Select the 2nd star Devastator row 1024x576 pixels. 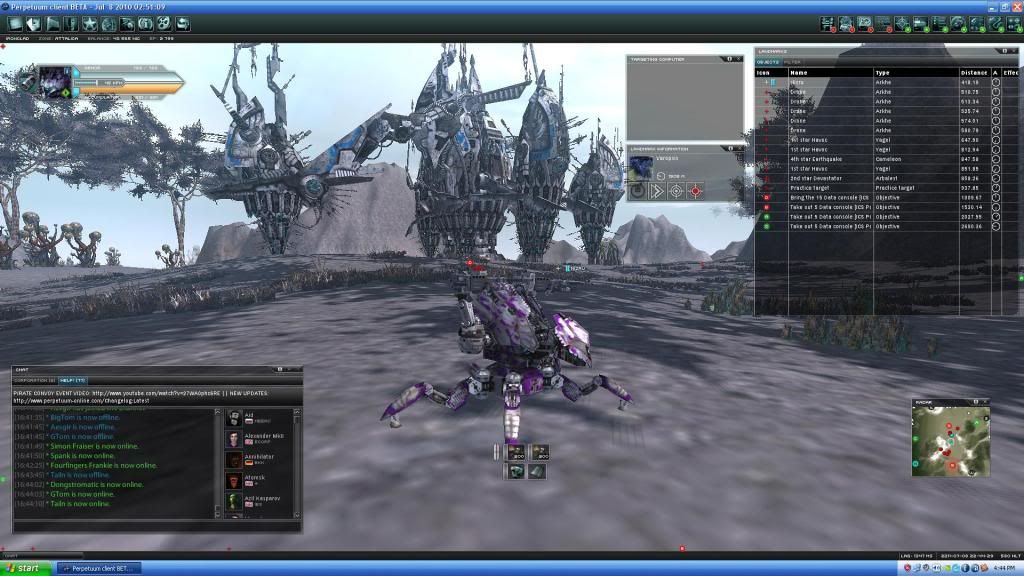(x=886, y=178)
